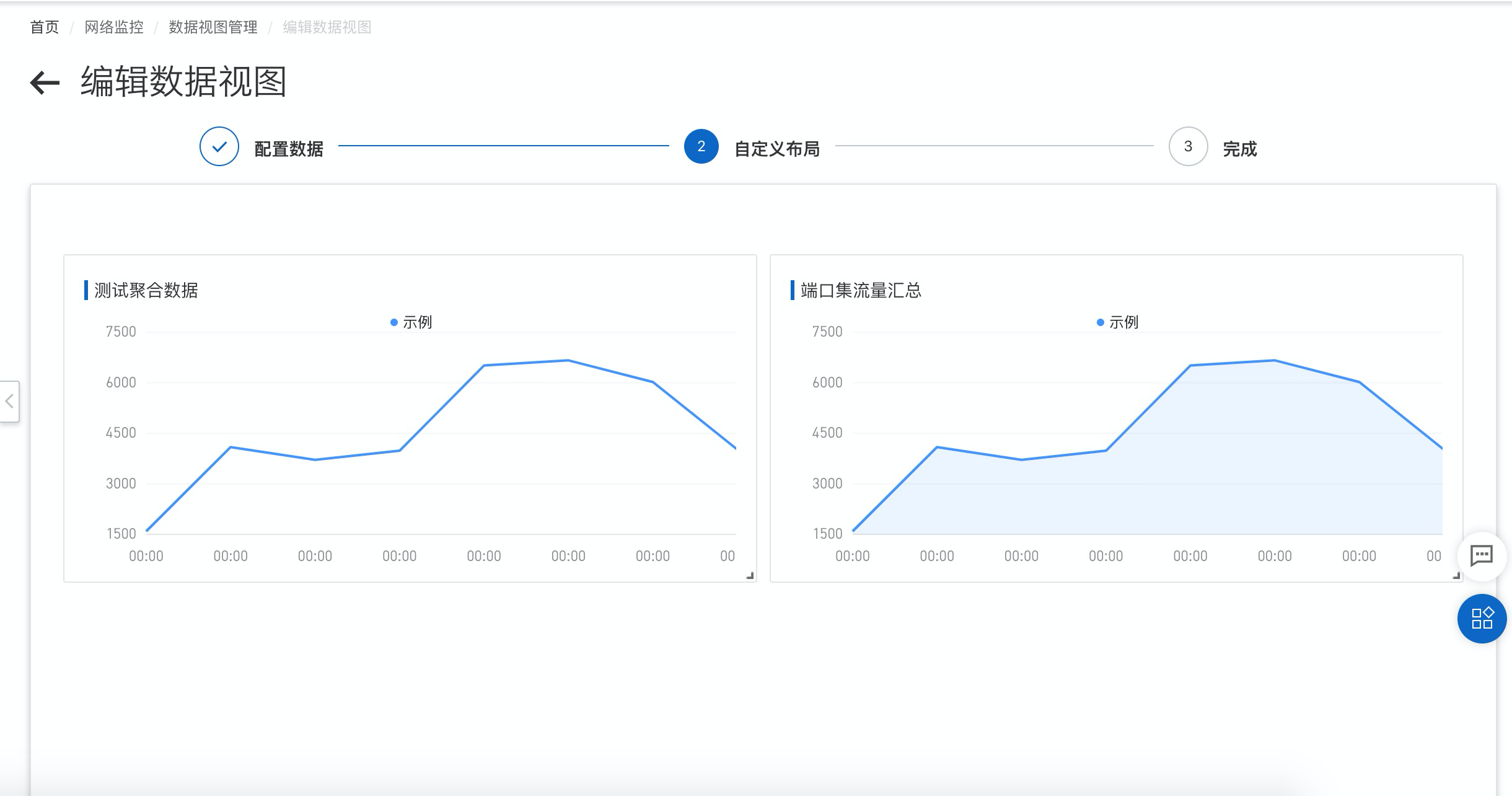The image size is (1512, 796).
Task: Click the line chart in 测试聚合数据 card
Action: click(441, 434)
